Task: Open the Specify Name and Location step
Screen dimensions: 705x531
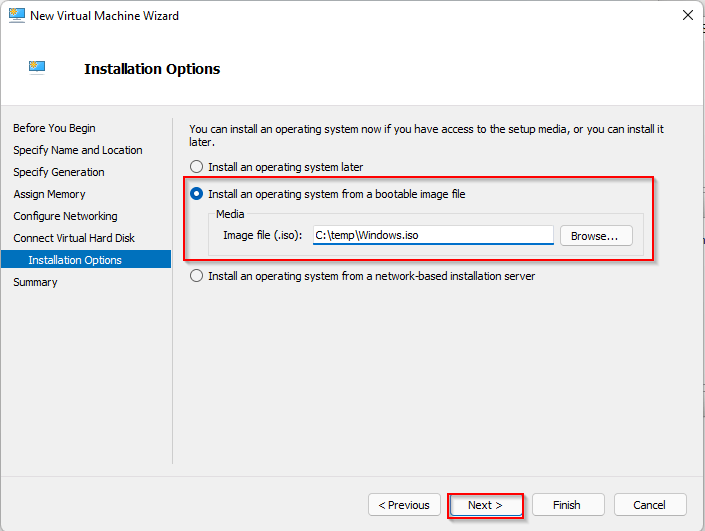Action: tap(78, 150)
